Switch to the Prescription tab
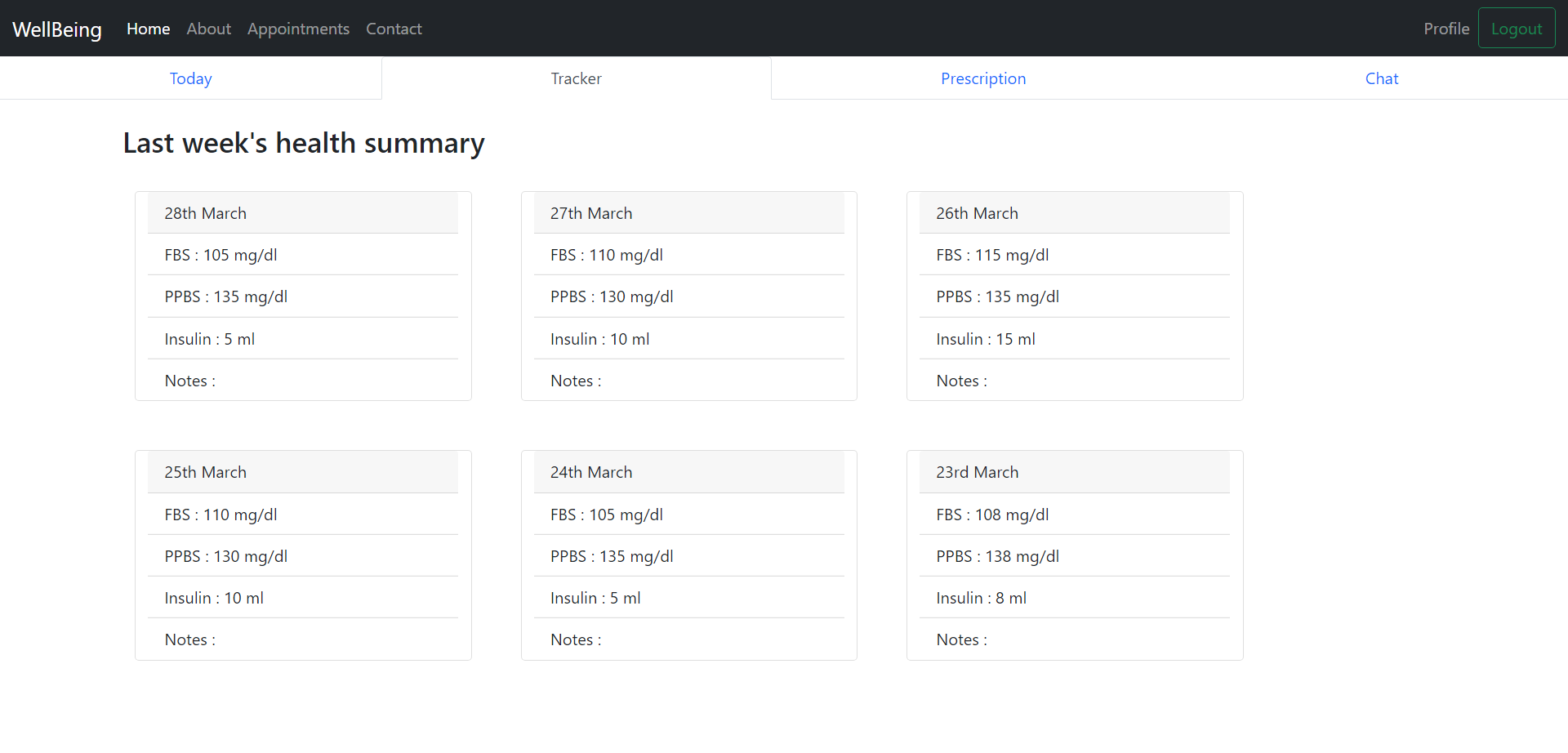The width and height of the screenshot is (1568, 753). tap(983, 78)
